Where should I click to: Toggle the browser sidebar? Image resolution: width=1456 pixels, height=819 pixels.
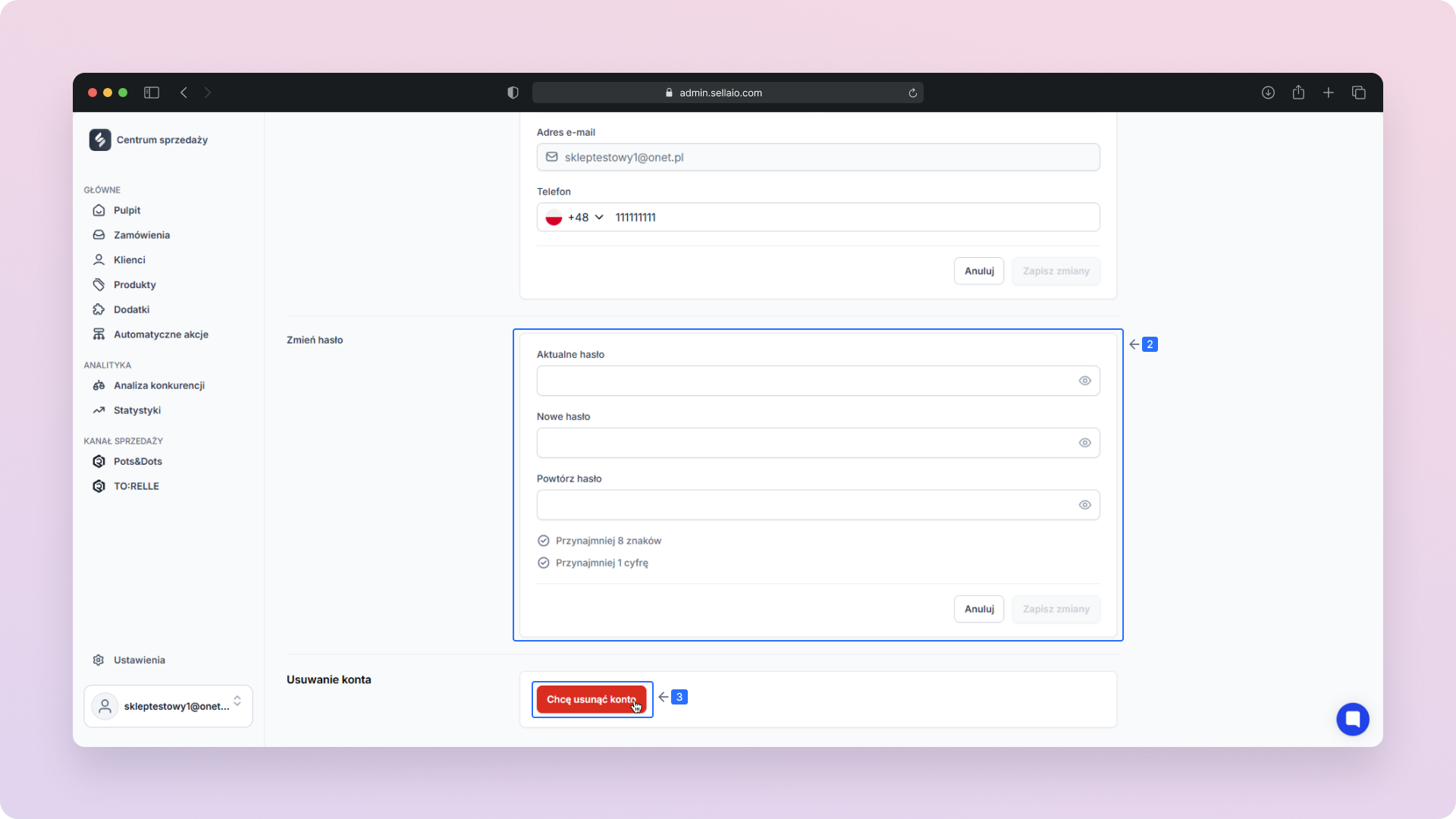pyautogui.click(x=152, y=93)
